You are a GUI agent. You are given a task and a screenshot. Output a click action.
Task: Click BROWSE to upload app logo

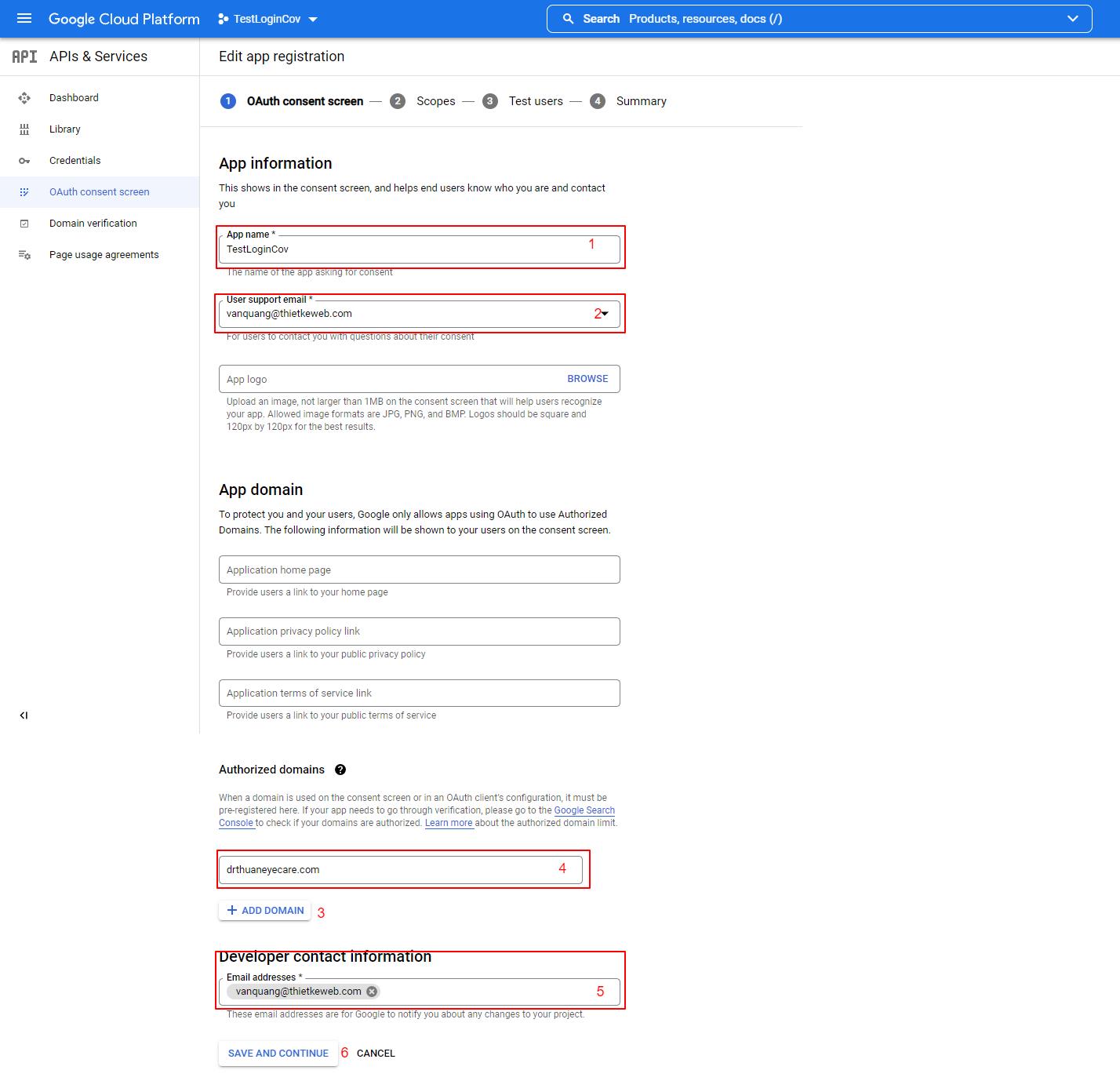[587, 379]
